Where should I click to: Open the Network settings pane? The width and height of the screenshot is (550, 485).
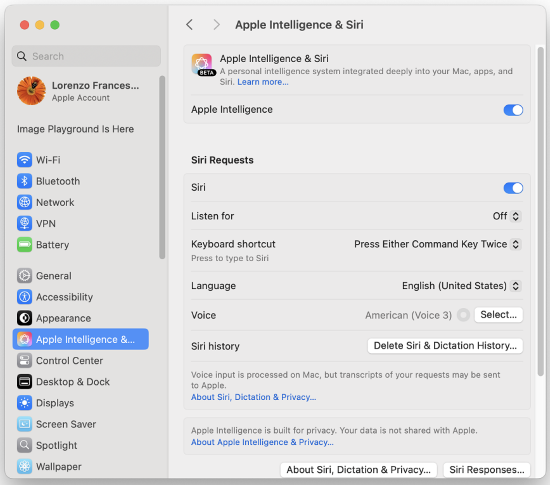(x=81, y=202)
